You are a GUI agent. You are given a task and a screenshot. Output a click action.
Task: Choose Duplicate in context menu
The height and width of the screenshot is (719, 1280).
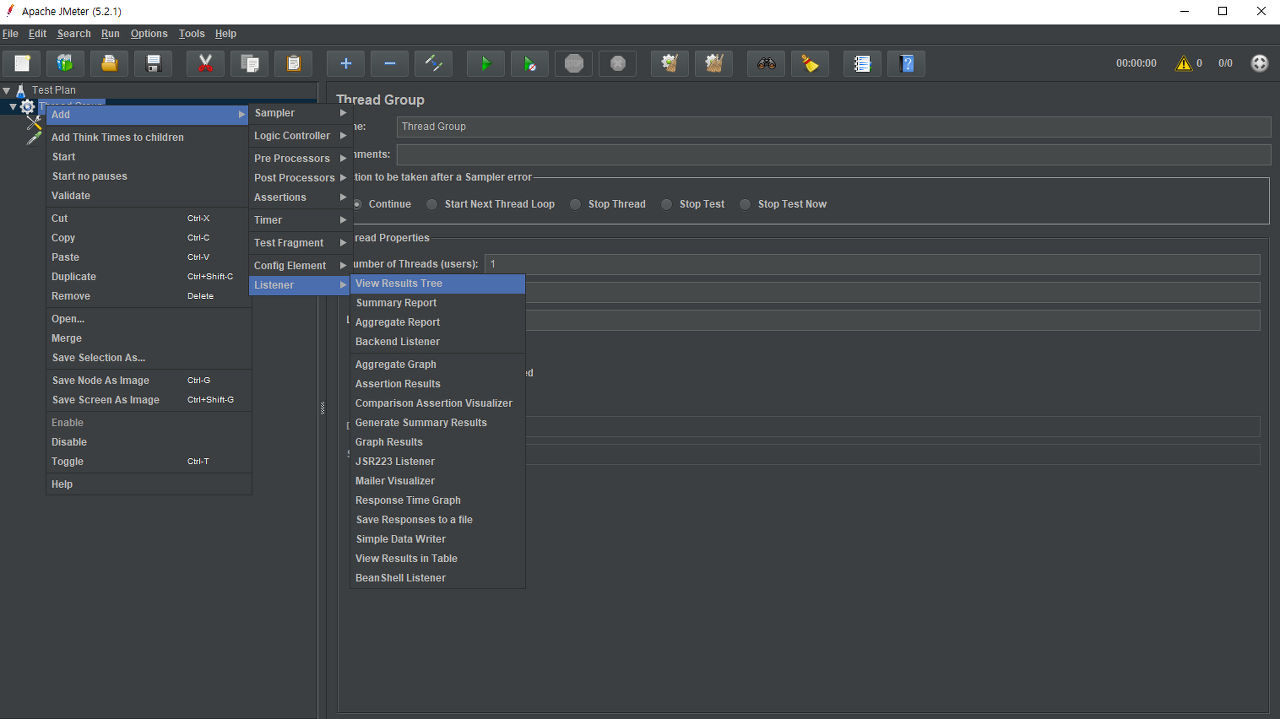click(x=147, y=277)
